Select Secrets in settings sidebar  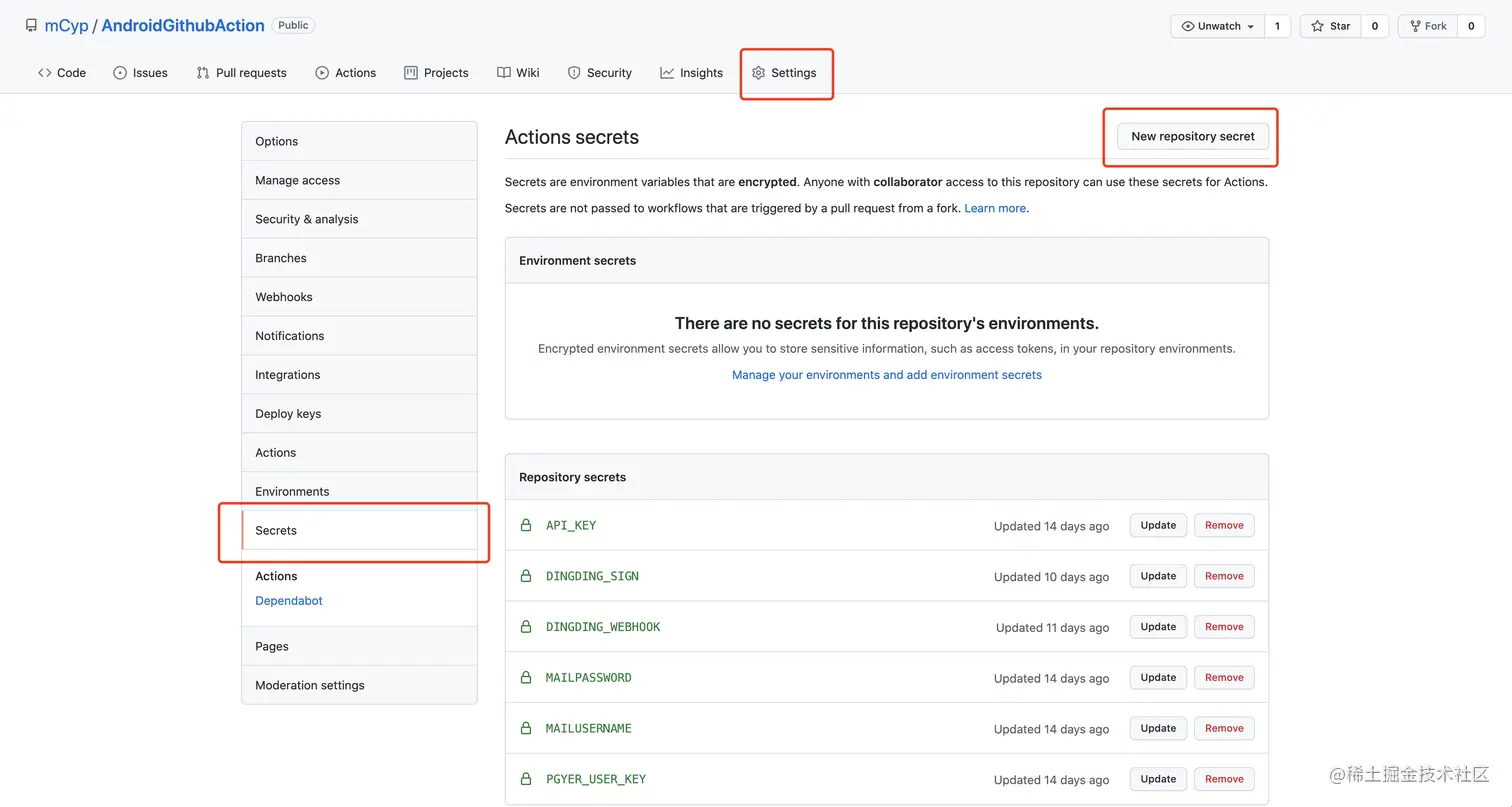point(359,530)
